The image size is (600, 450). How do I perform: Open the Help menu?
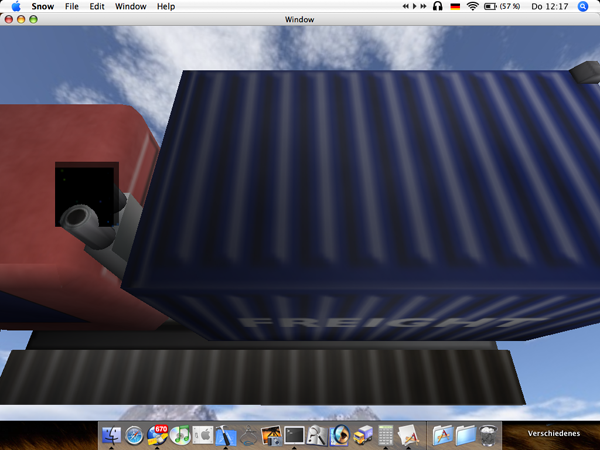tap(166, 6)
